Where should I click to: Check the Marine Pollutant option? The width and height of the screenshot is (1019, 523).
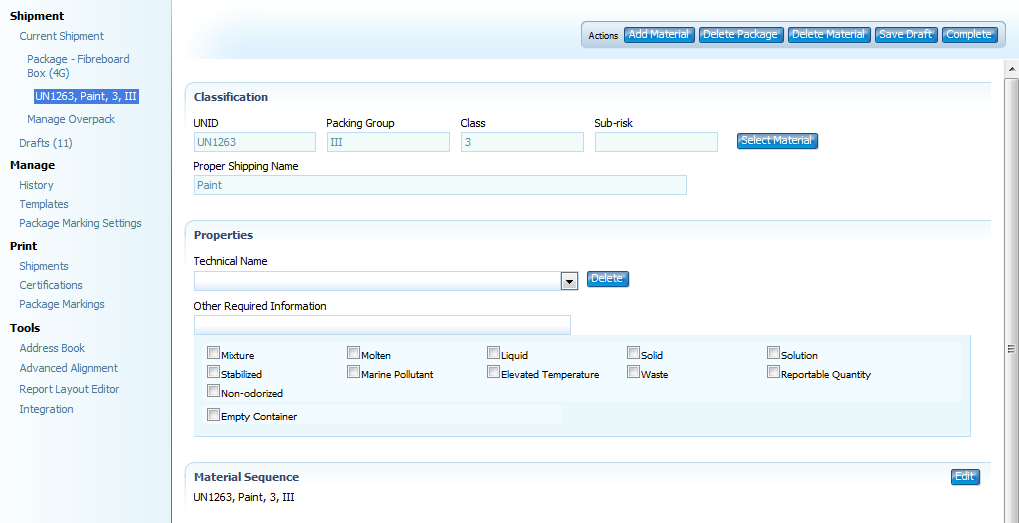pos(353,372)
